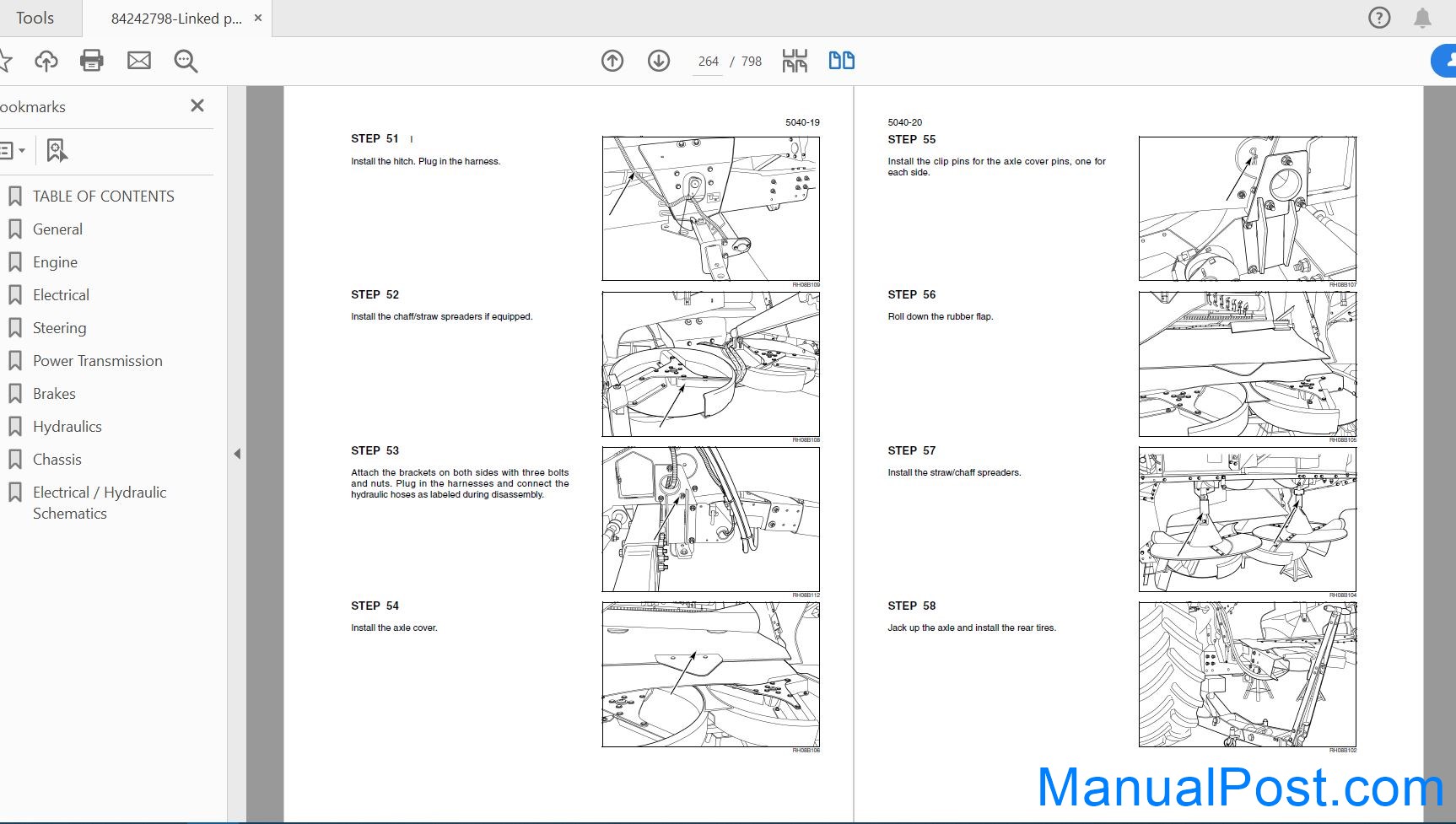Click the STEP 56 heading text
The image size is (1456, 824).
(x=911, y=294)
